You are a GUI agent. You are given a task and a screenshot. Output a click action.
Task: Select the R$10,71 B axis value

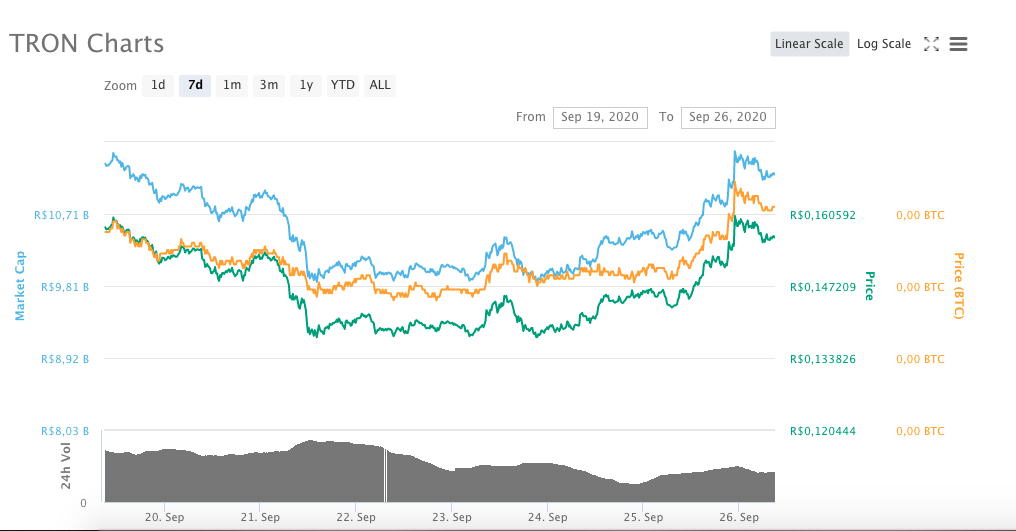point(62,215)
